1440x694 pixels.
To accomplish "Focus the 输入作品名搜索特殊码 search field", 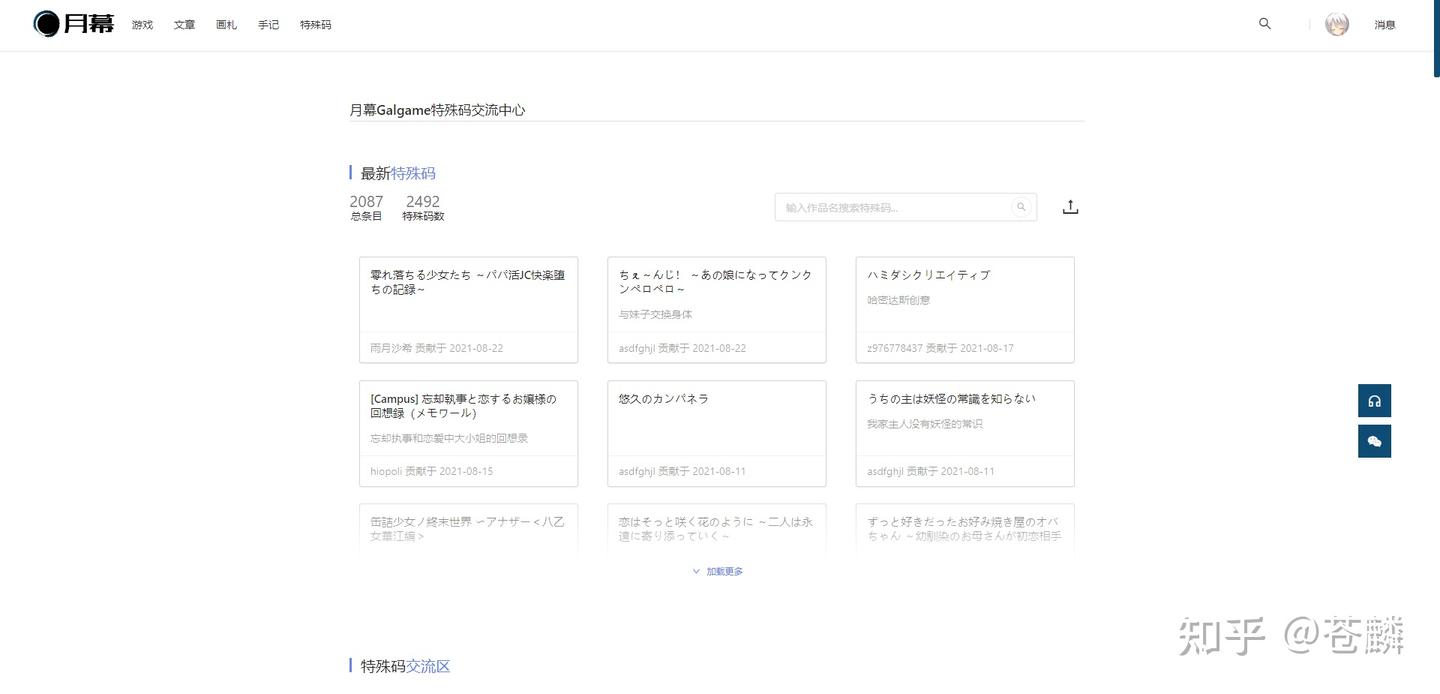I will coord(905,207).
